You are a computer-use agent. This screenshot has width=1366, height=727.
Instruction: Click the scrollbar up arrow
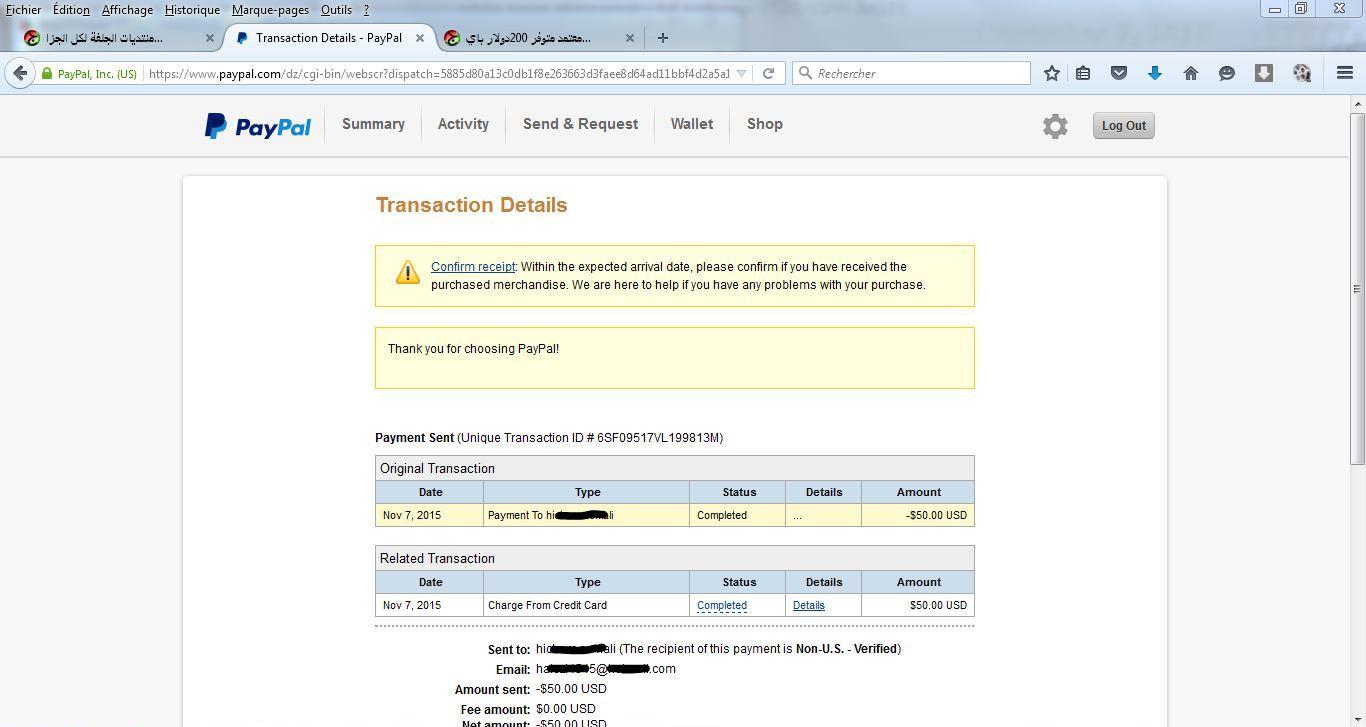tap(1357, 103)
